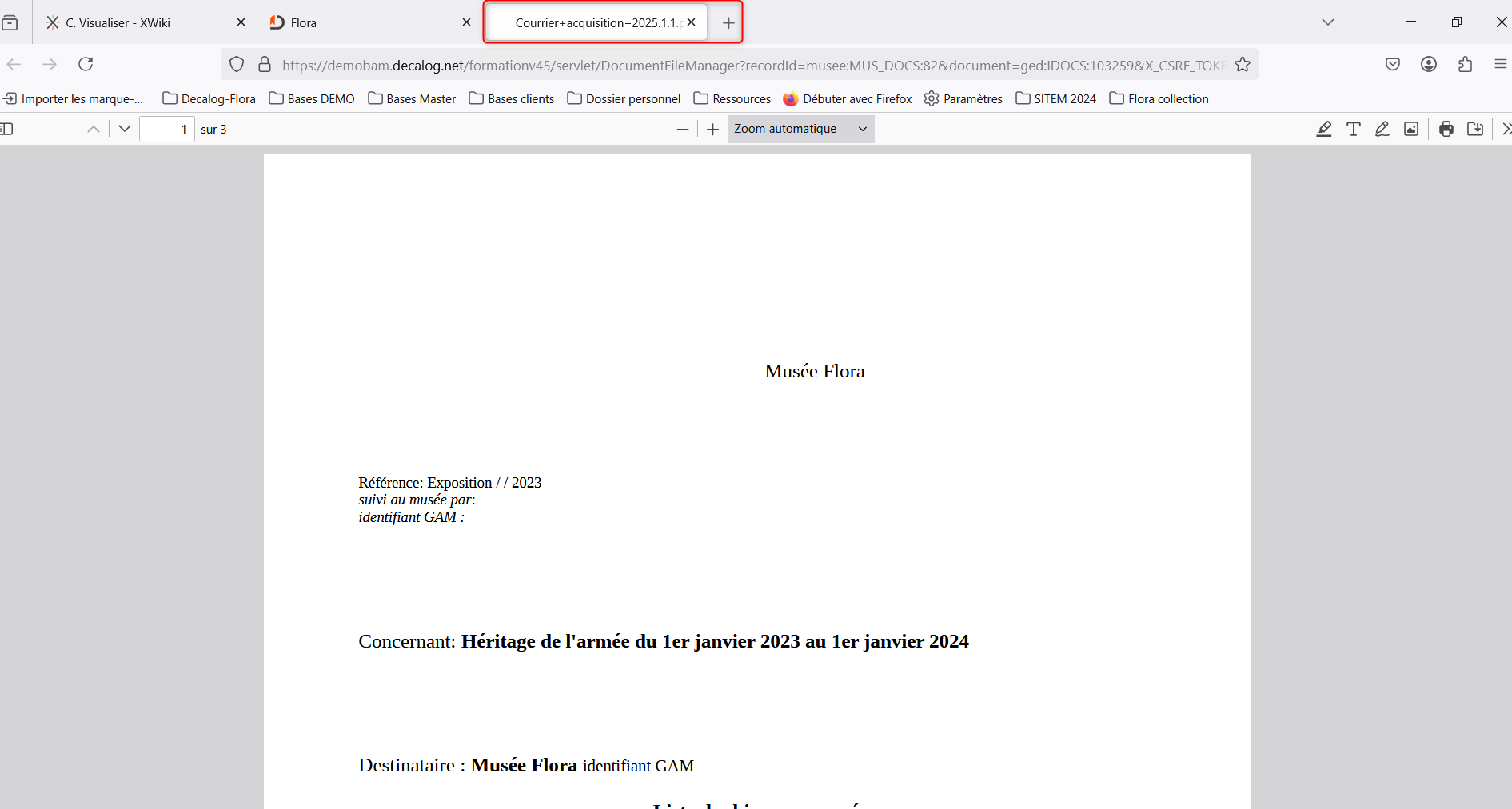Open the Zoom automatique dropdown

click(800, 129)
